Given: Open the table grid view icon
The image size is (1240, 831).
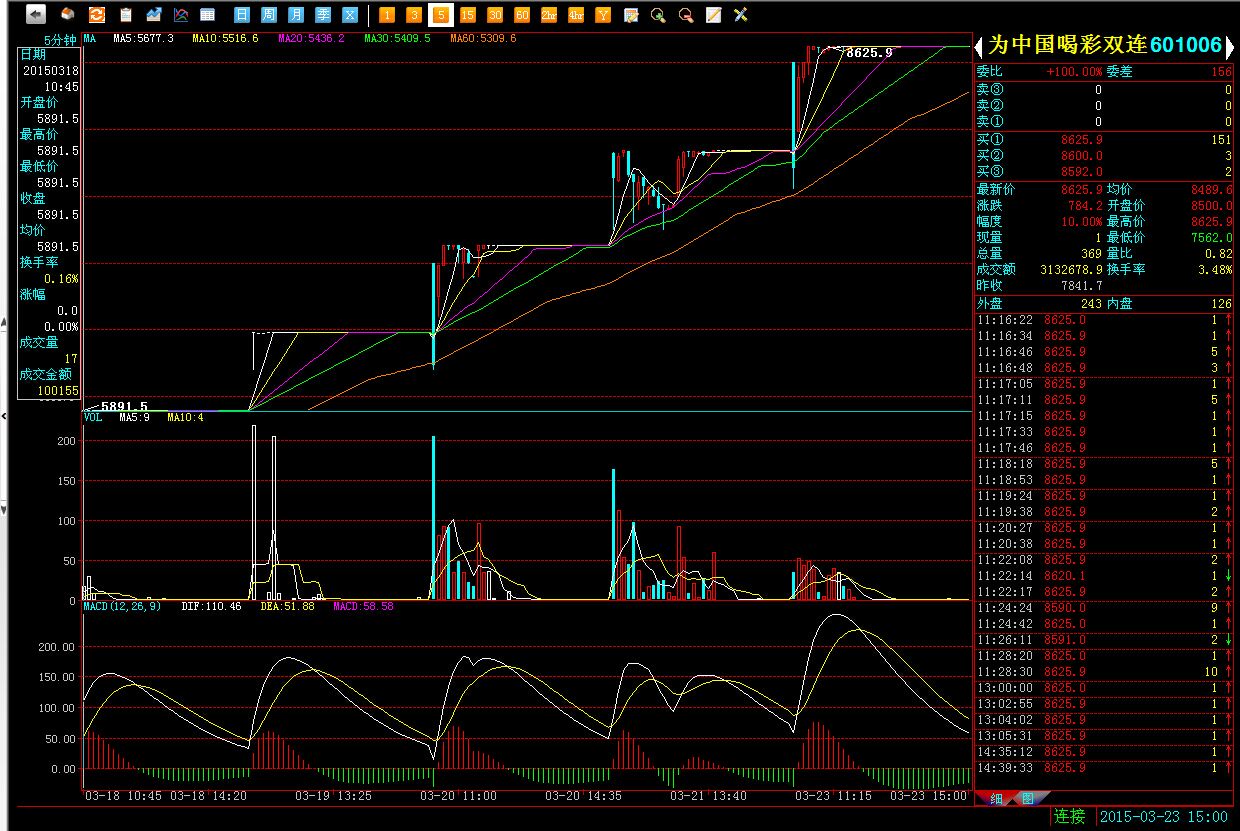Looking at the screenshot, I should point(207,15).
